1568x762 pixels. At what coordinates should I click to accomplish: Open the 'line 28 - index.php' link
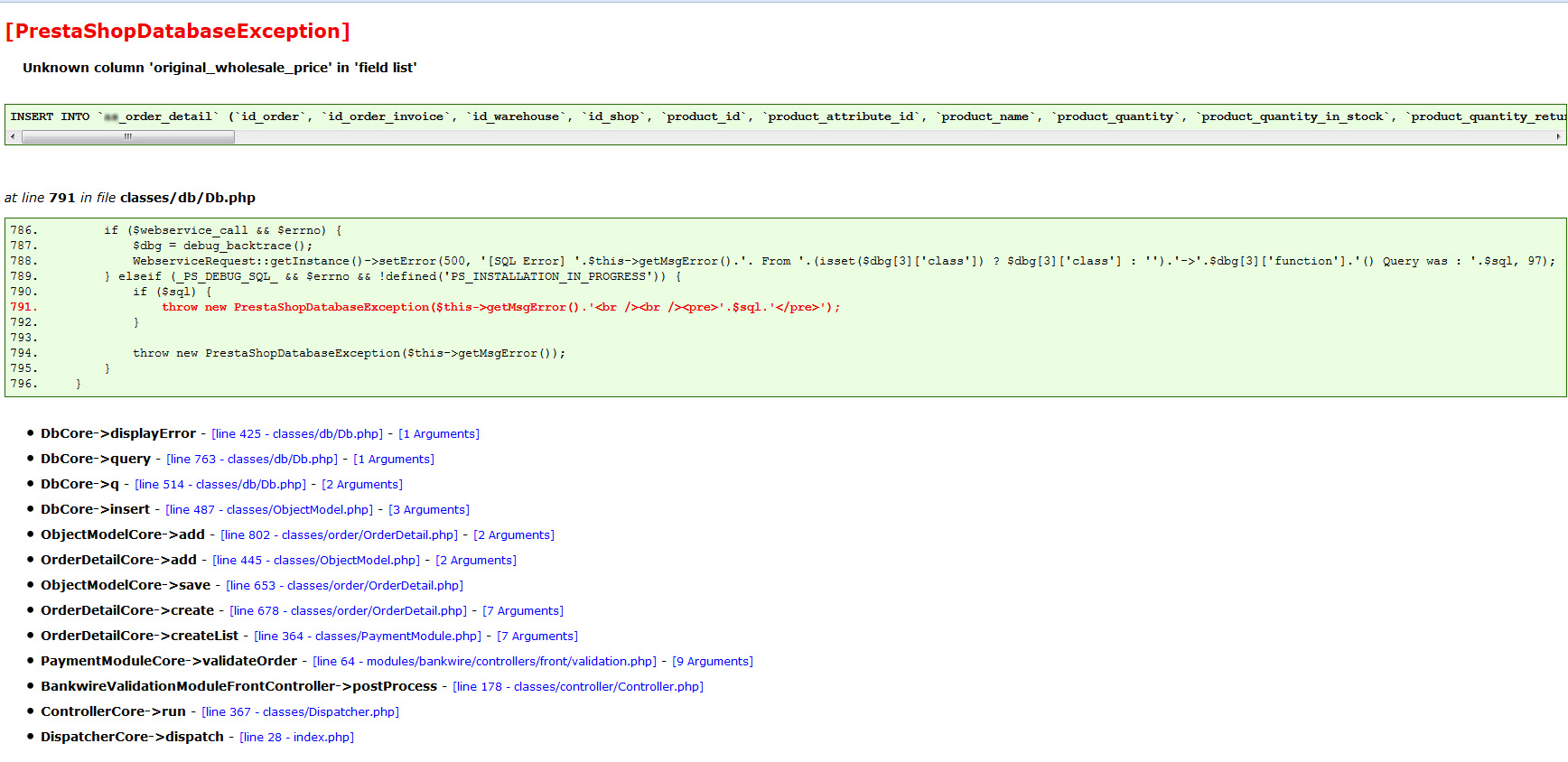point(297,738)
